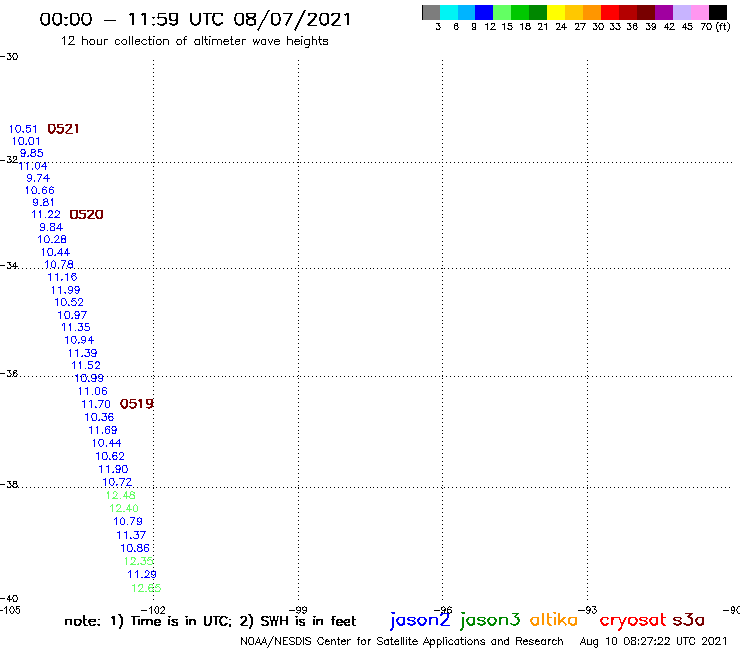
Task: Pick the bright red swatch in the color scale
Action: (609, 12)
